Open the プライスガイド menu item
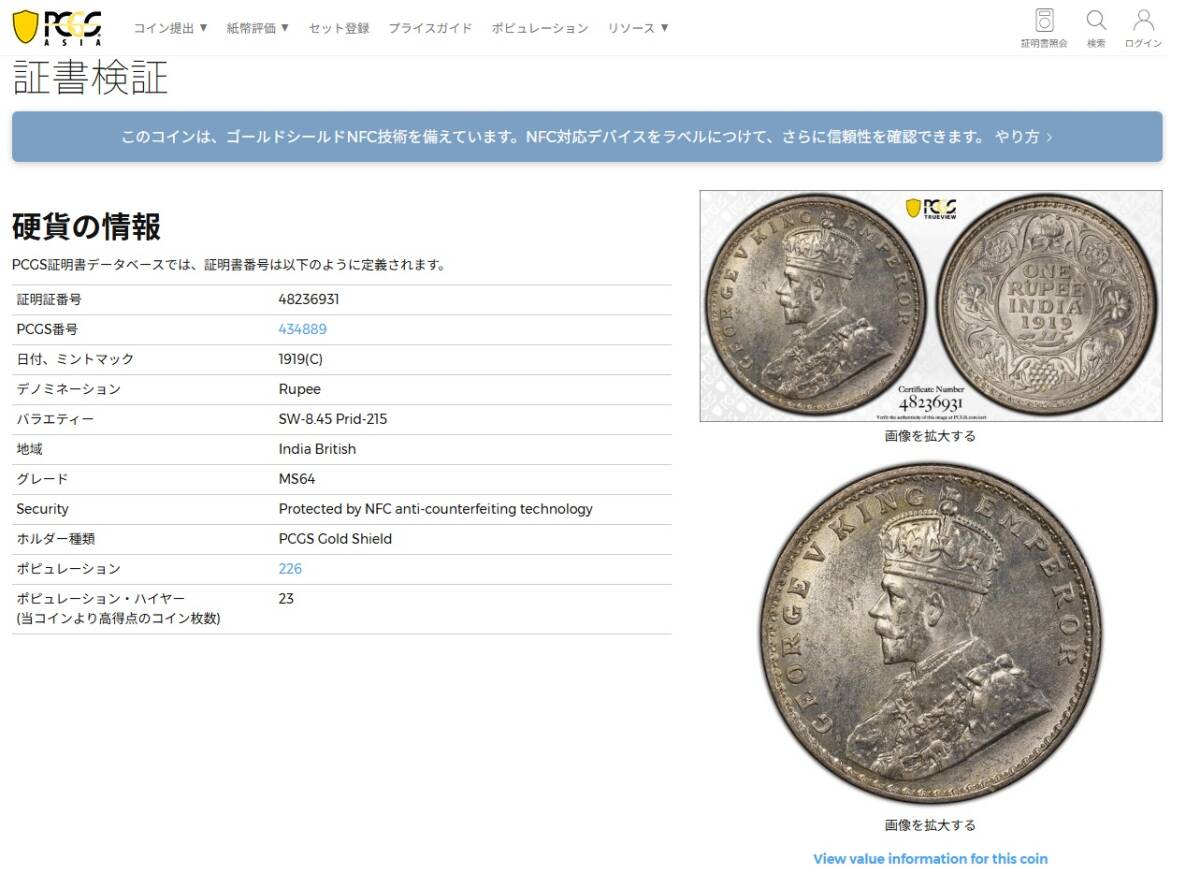1200x874 pixels. pyautogui.click(x=430, y=28)
